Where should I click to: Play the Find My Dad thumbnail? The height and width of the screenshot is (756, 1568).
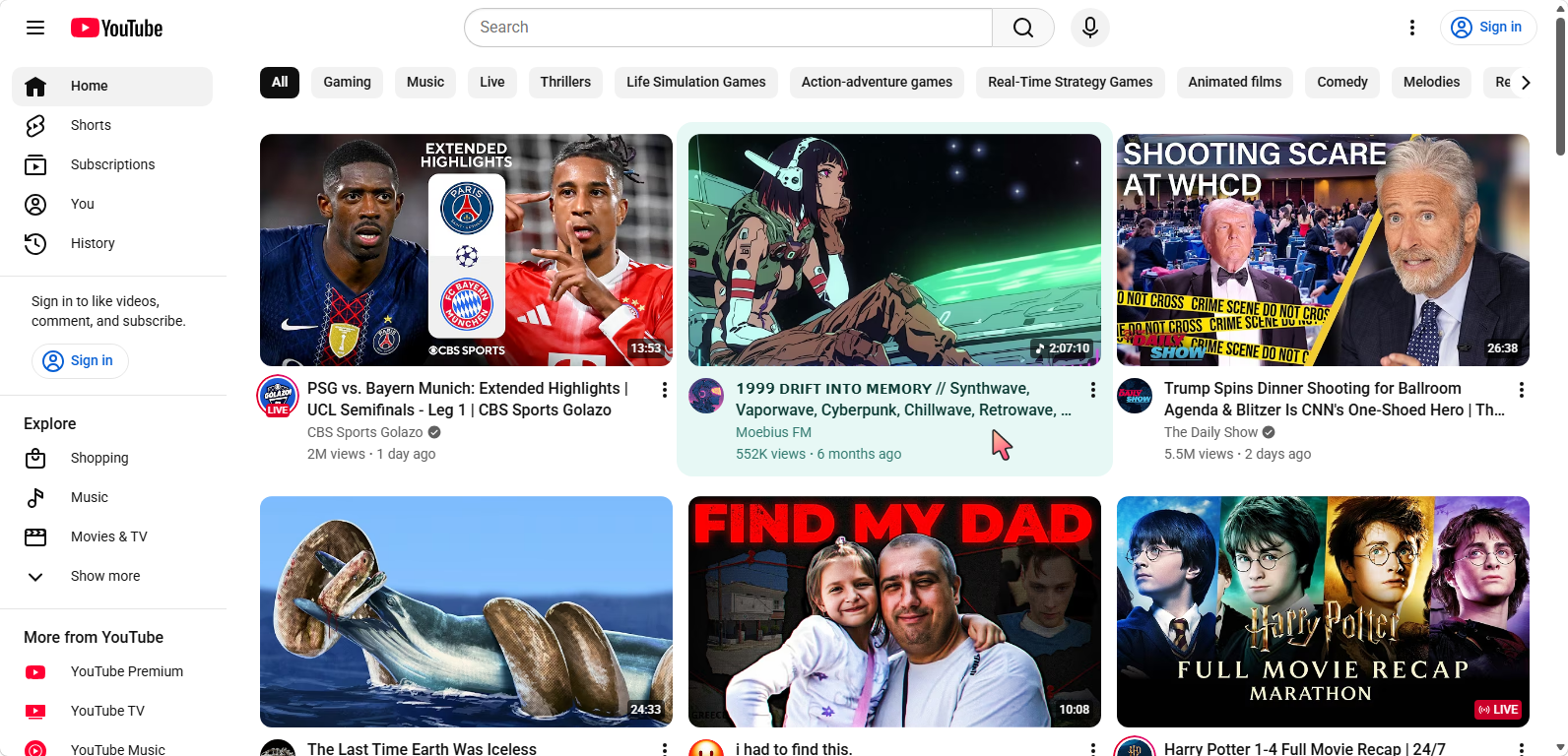pyautogui.click(x=894, y=611)
